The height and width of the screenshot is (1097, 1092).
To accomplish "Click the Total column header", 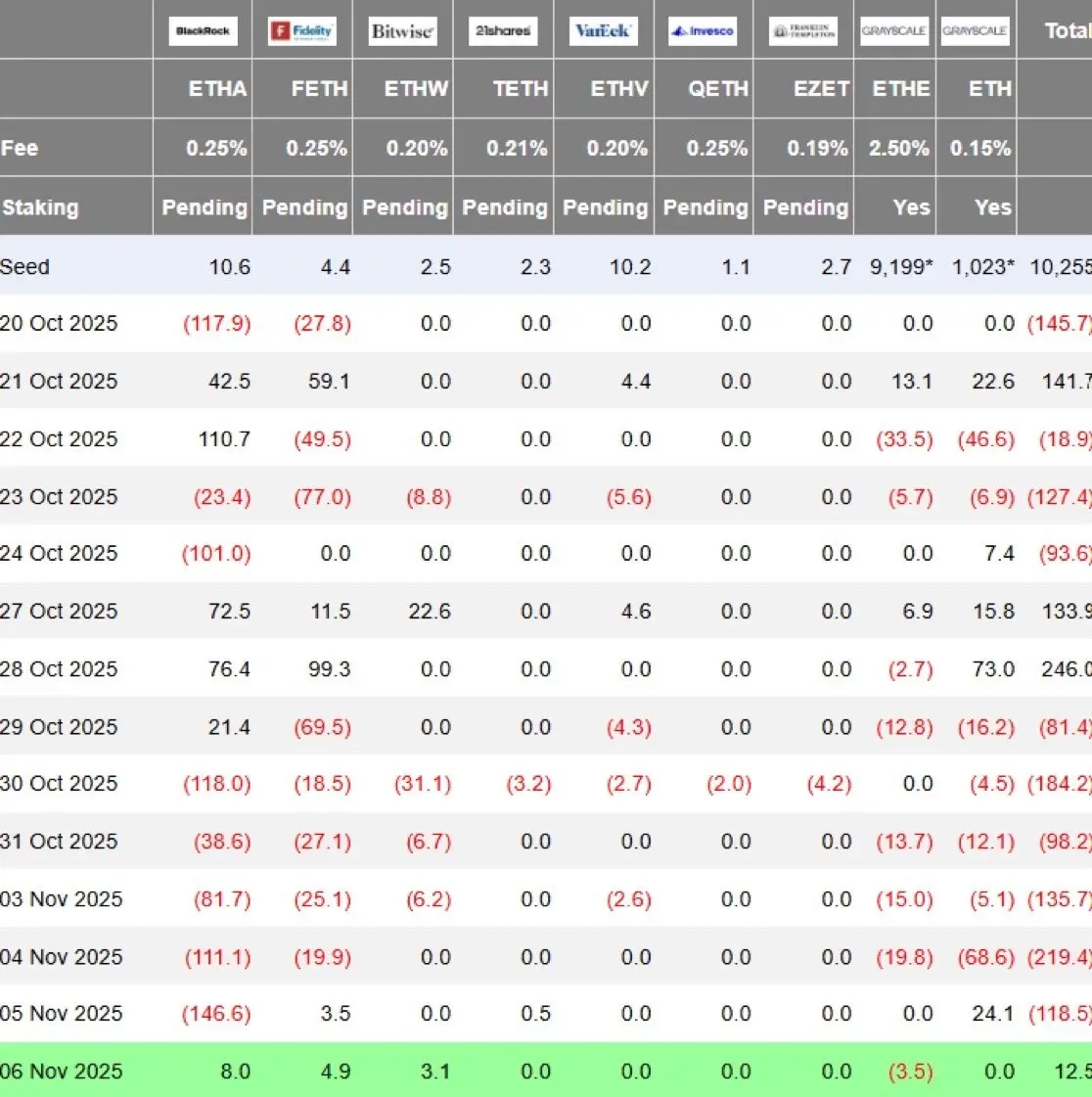I will coord(1067,31).
